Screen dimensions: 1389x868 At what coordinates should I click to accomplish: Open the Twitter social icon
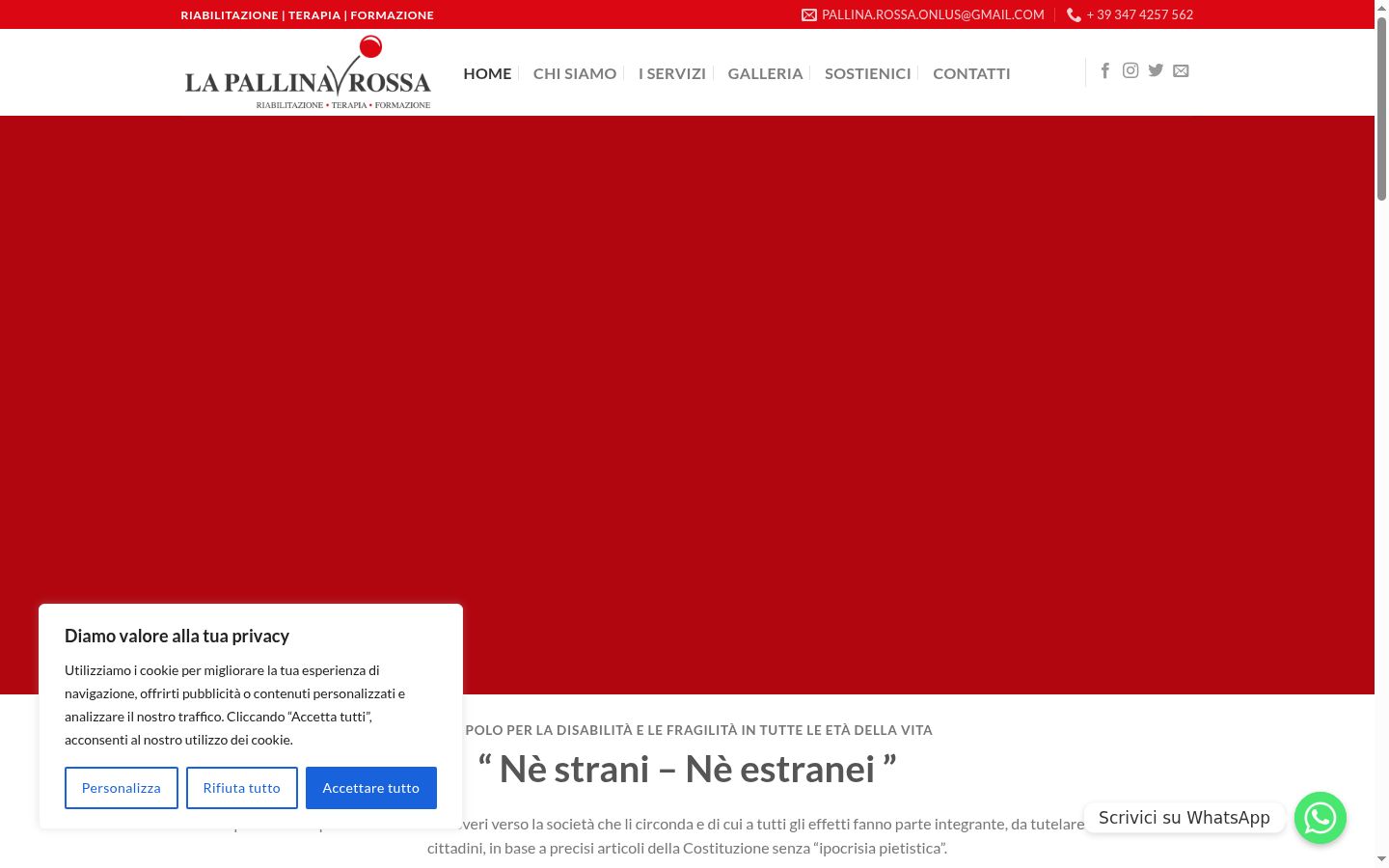1156,70
